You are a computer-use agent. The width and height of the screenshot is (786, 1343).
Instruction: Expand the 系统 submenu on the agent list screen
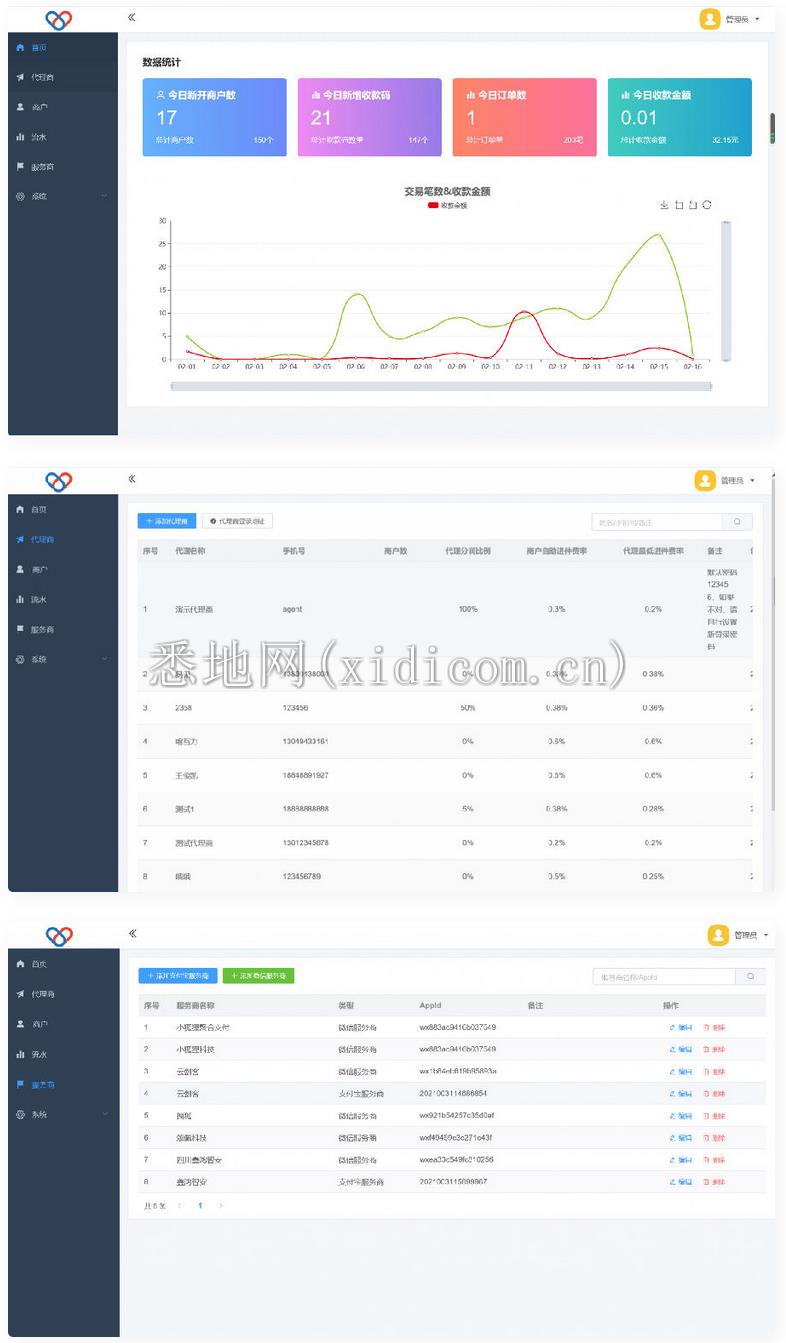[62, 660]
